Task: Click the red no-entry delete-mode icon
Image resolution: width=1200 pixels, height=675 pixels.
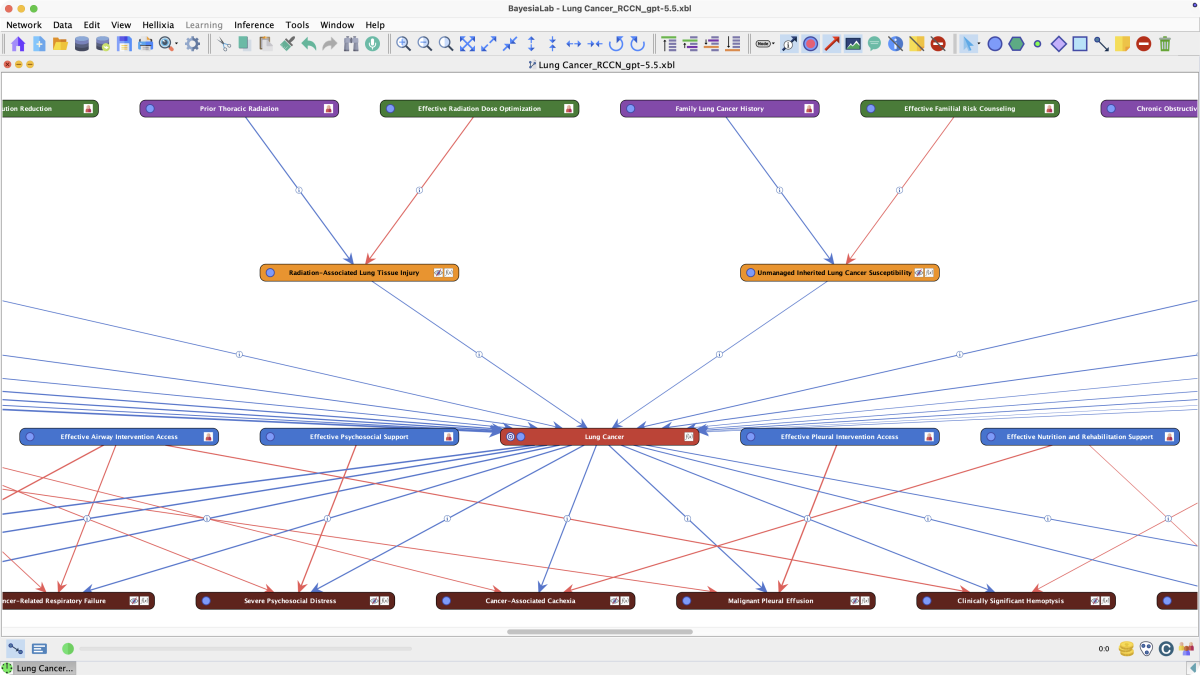Action: (x=1144, y=44)
